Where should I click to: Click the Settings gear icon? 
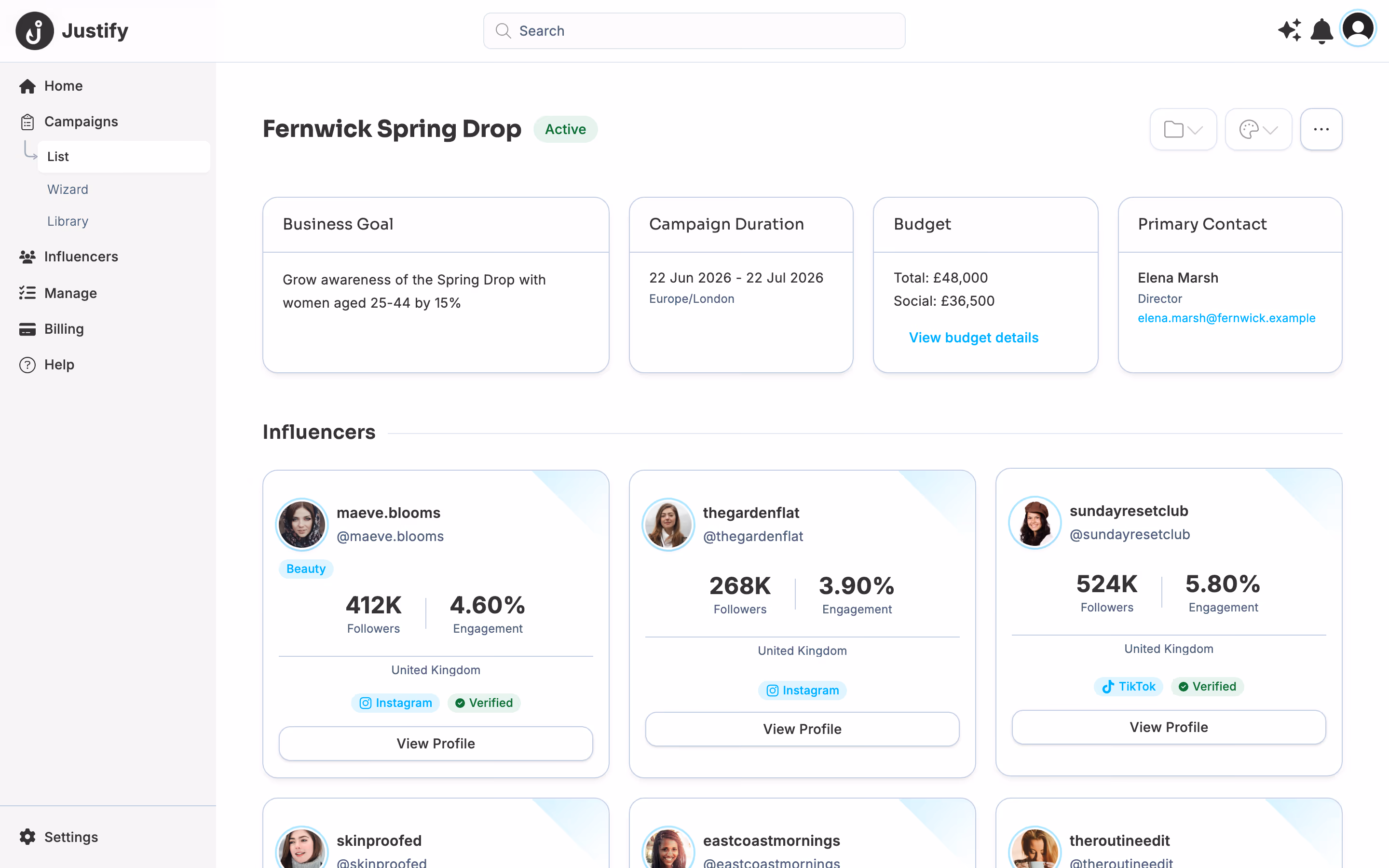click(x=27, y=837)
